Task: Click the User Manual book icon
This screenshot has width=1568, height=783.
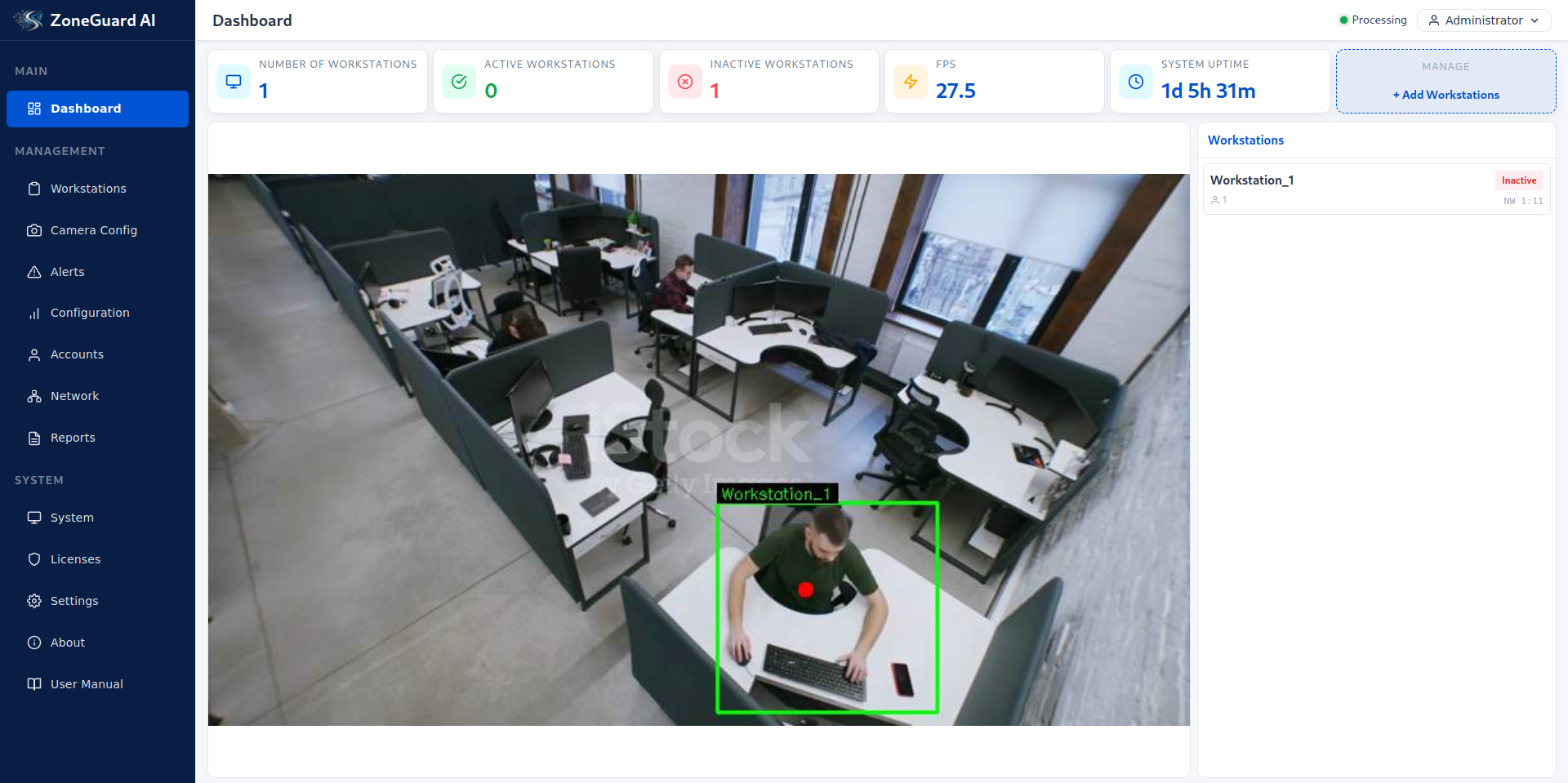Action: 34,684
